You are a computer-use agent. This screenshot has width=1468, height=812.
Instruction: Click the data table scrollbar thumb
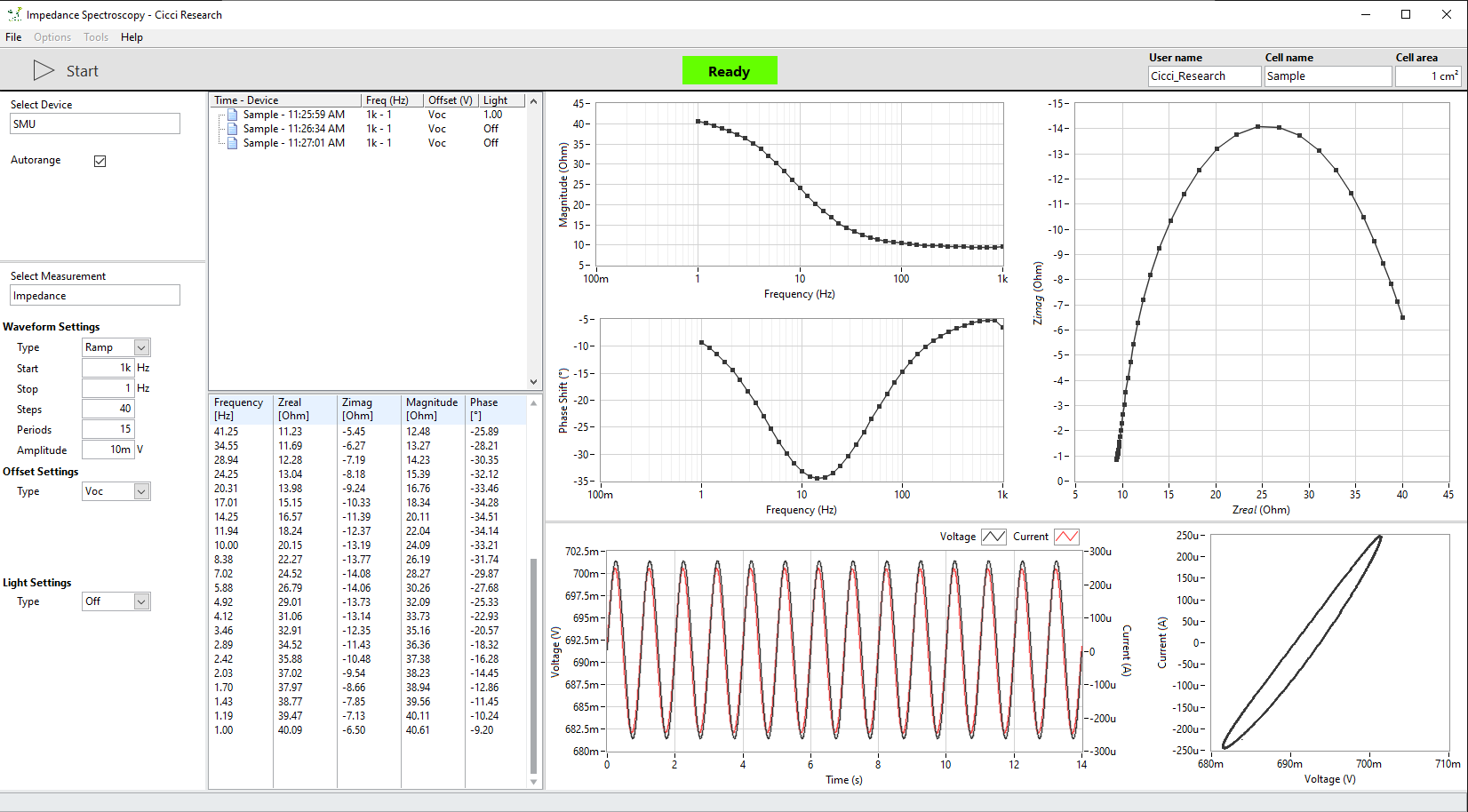click(x=533, y=666)
